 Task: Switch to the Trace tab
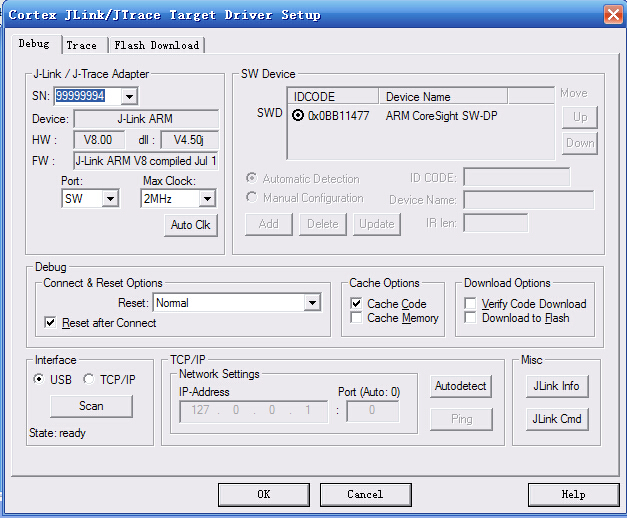[x=82, y=45]
